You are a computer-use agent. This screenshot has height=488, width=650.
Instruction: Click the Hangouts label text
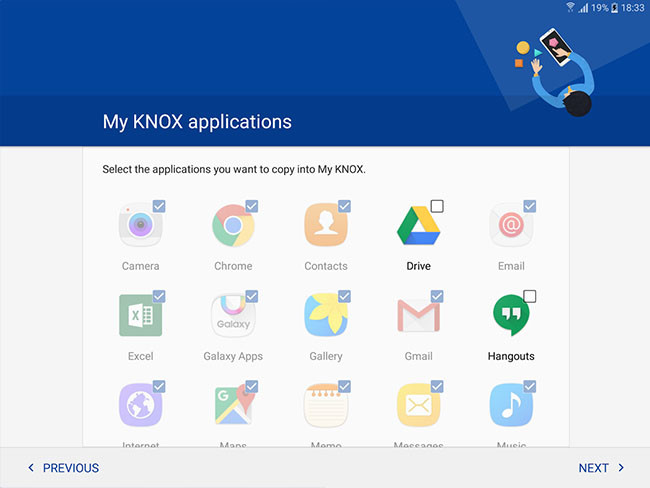(511, 356)
